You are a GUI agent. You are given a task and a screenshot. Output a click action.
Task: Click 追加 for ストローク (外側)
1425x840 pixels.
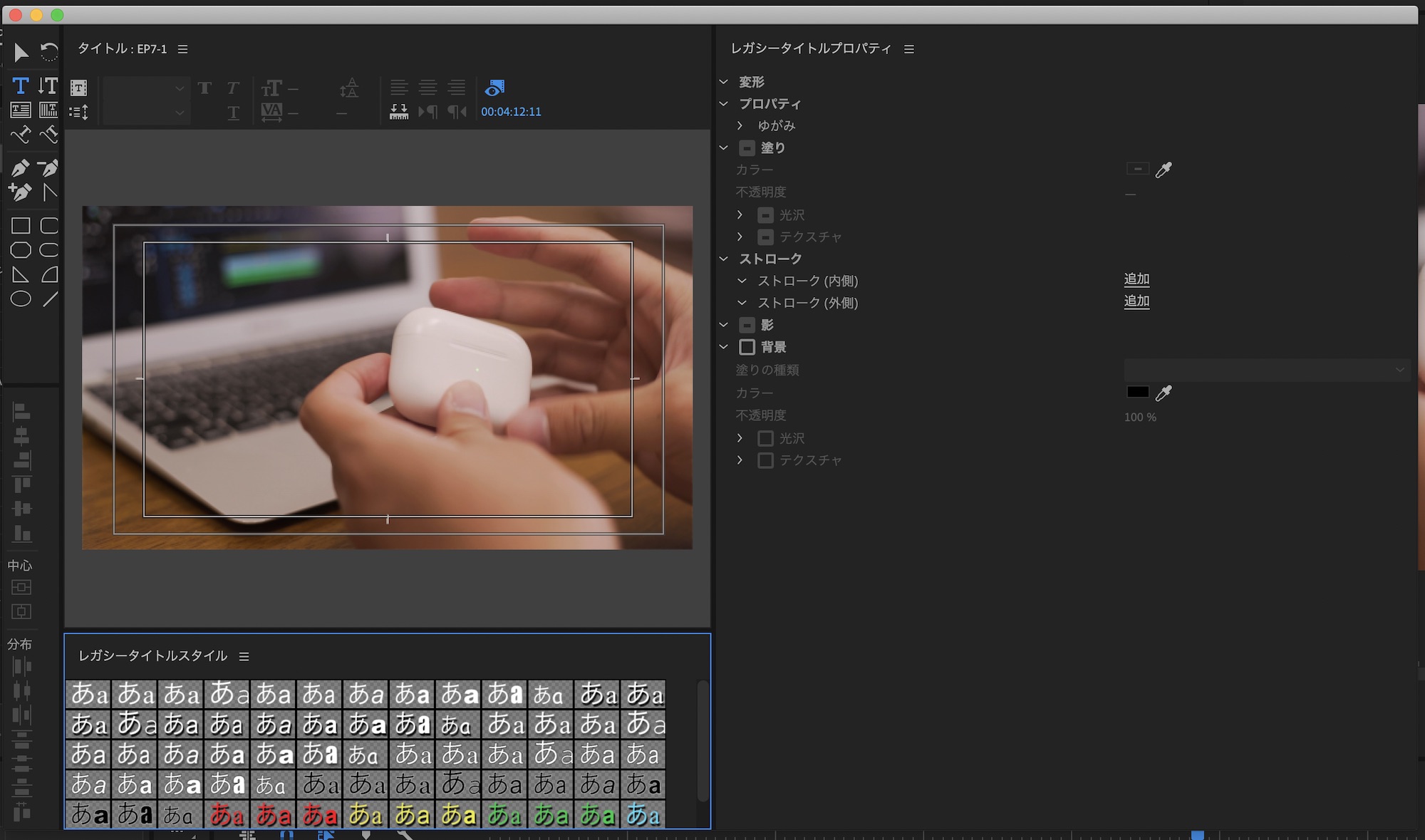(1136, 301)
